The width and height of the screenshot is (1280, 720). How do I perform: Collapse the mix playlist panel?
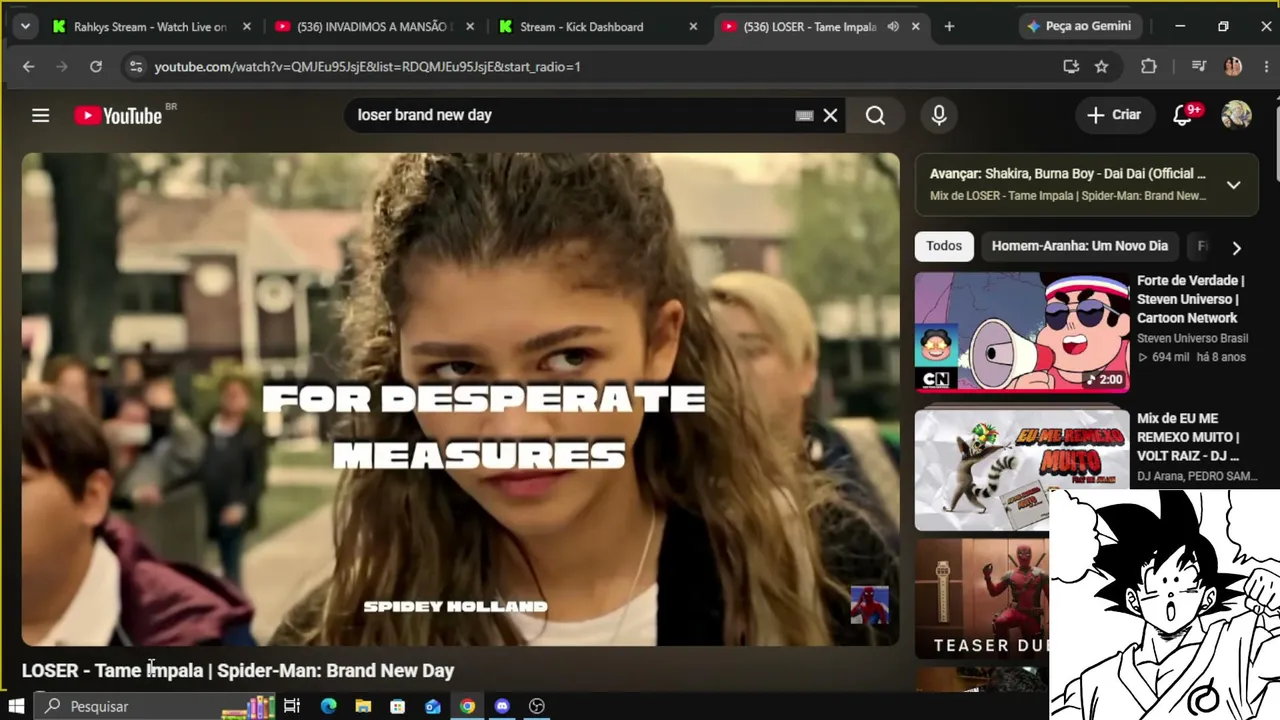[1233, 185]
